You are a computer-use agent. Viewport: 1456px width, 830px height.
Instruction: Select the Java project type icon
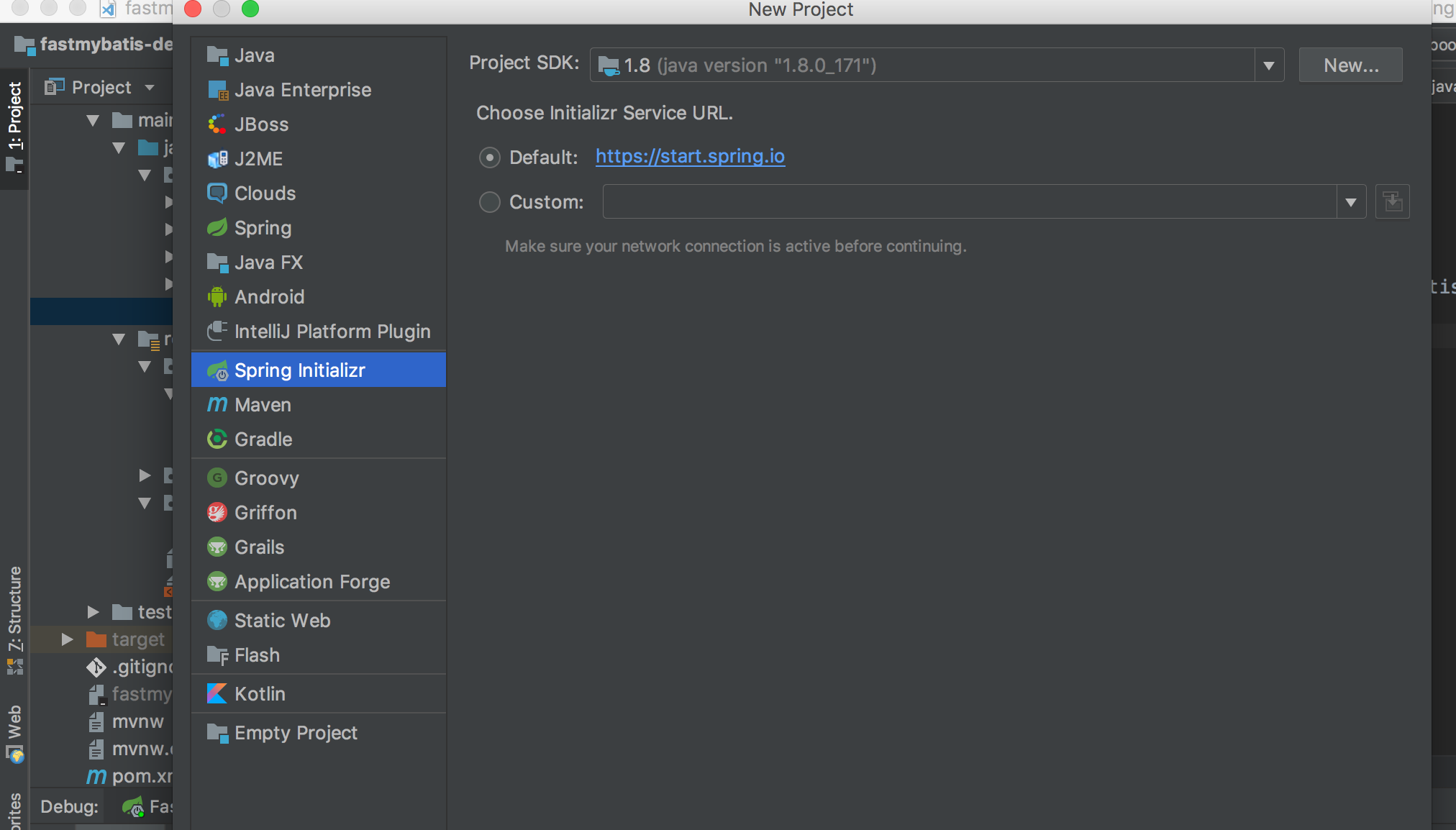pyautogui.click(x=217, y=55)
